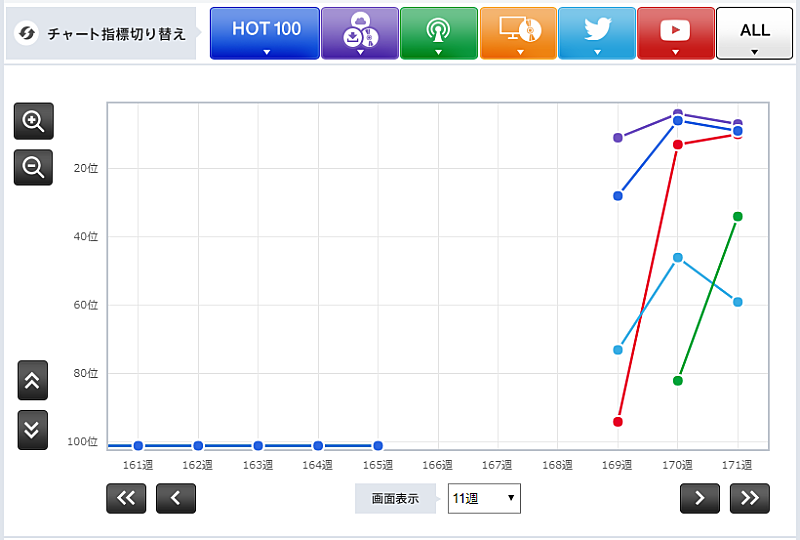The width and height of the screenshot is (800, 540).
Task: Open the 11週 display weeks dropdown
Action: click(484, 497)
